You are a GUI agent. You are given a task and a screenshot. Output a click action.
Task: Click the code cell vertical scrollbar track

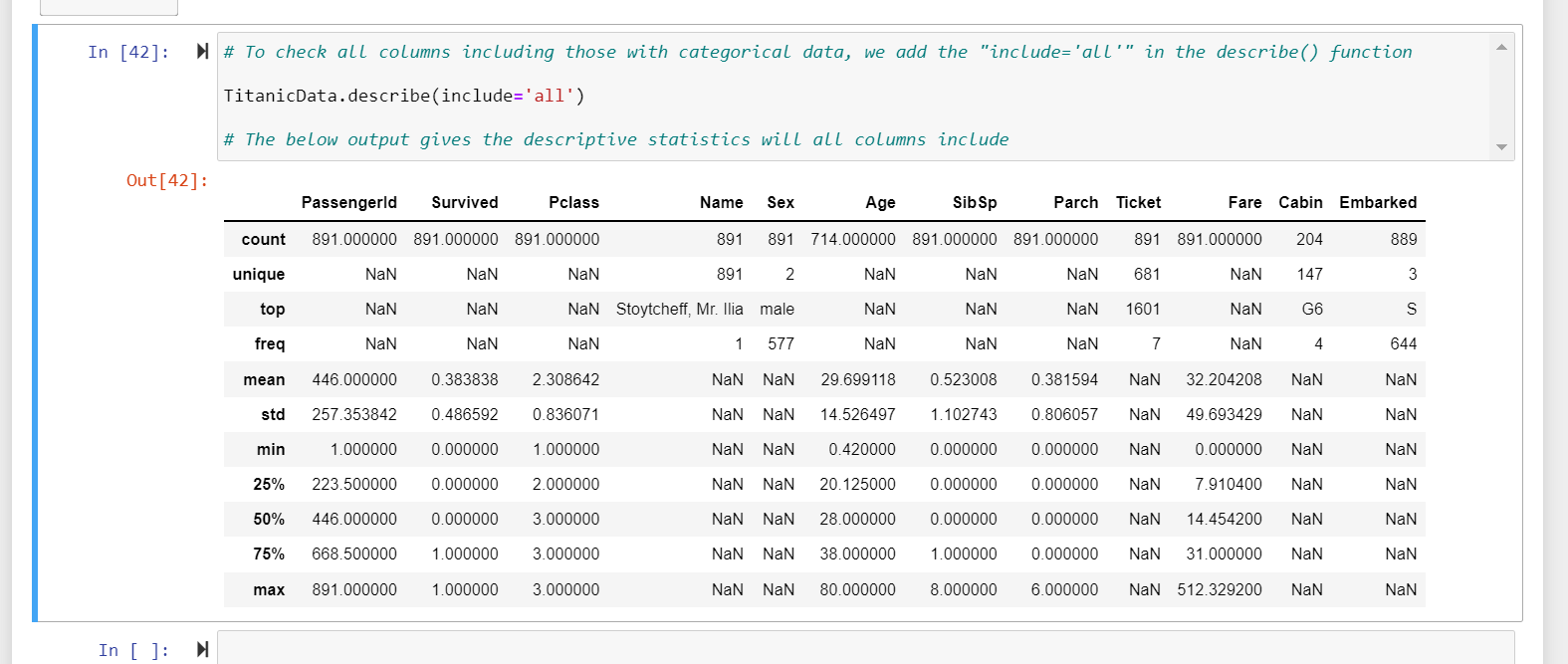(x=1501, y=97)
